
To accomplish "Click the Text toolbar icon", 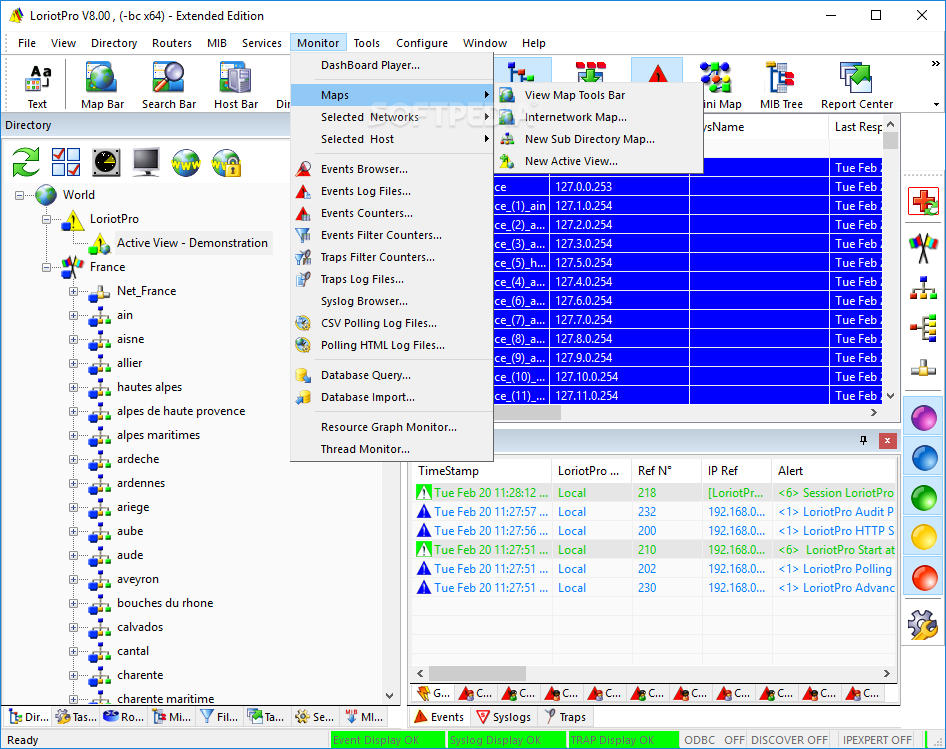I will coord(37,86).
